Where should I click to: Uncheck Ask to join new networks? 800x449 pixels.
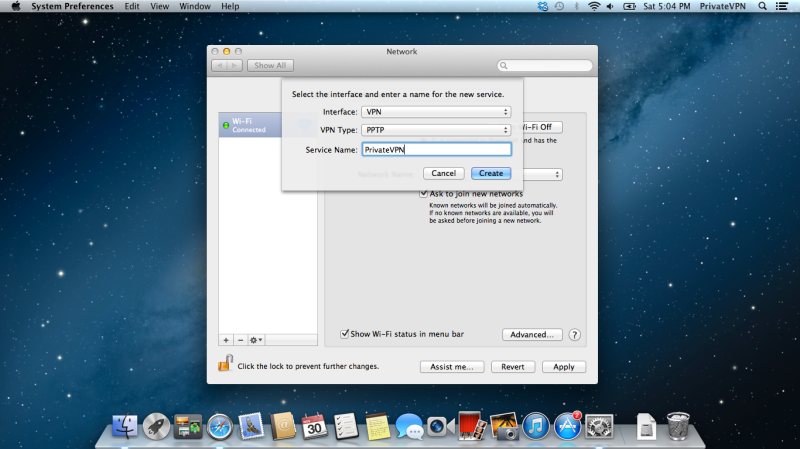tap(424, 193)
